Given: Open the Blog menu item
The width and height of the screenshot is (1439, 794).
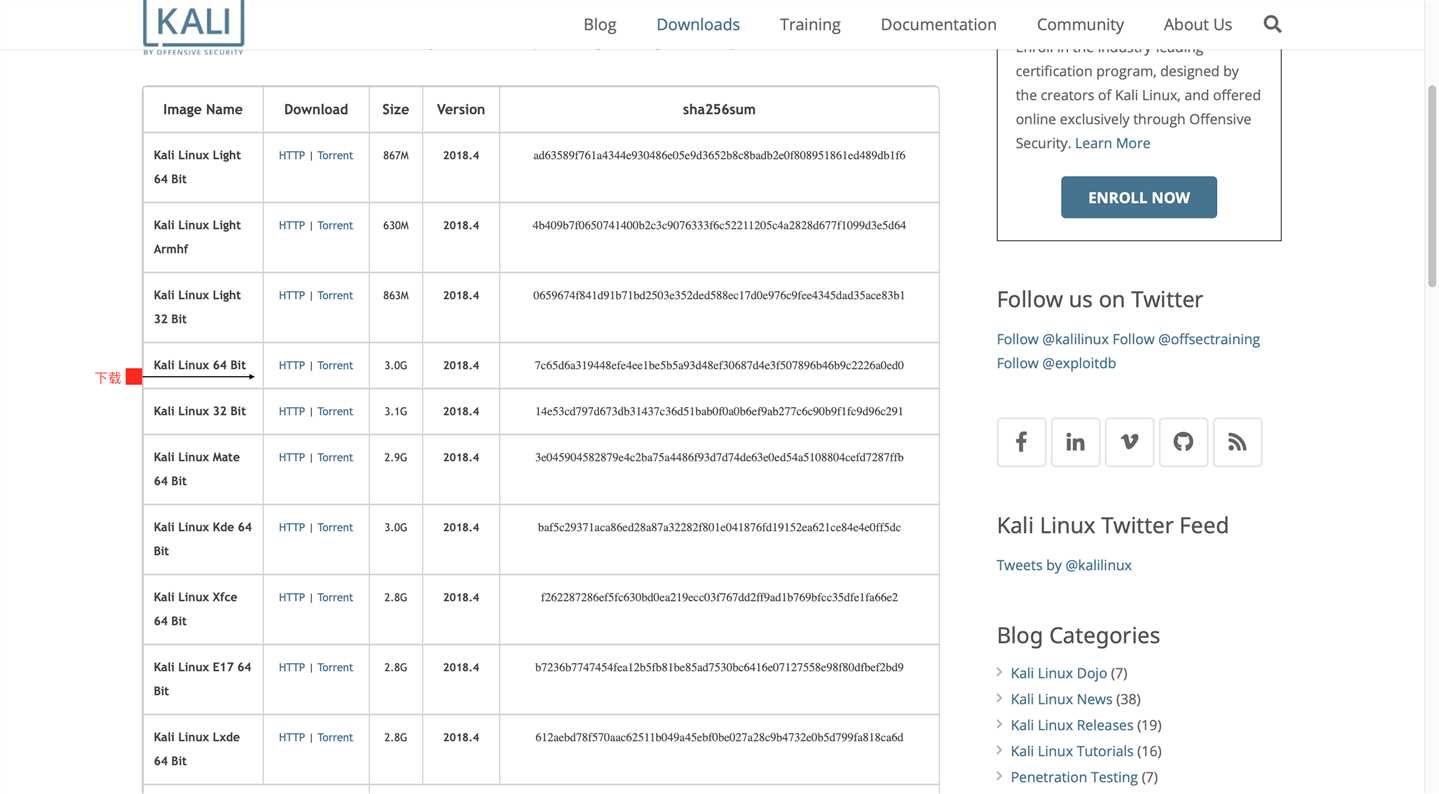Looking at the screenshot, I should click(600, 24).
